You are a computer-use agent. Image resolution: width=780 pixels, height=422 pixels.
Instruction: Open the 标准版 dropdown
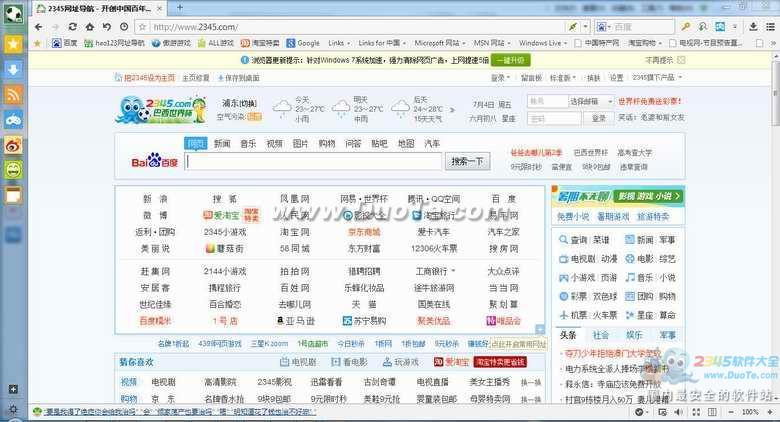pos(563,78)
